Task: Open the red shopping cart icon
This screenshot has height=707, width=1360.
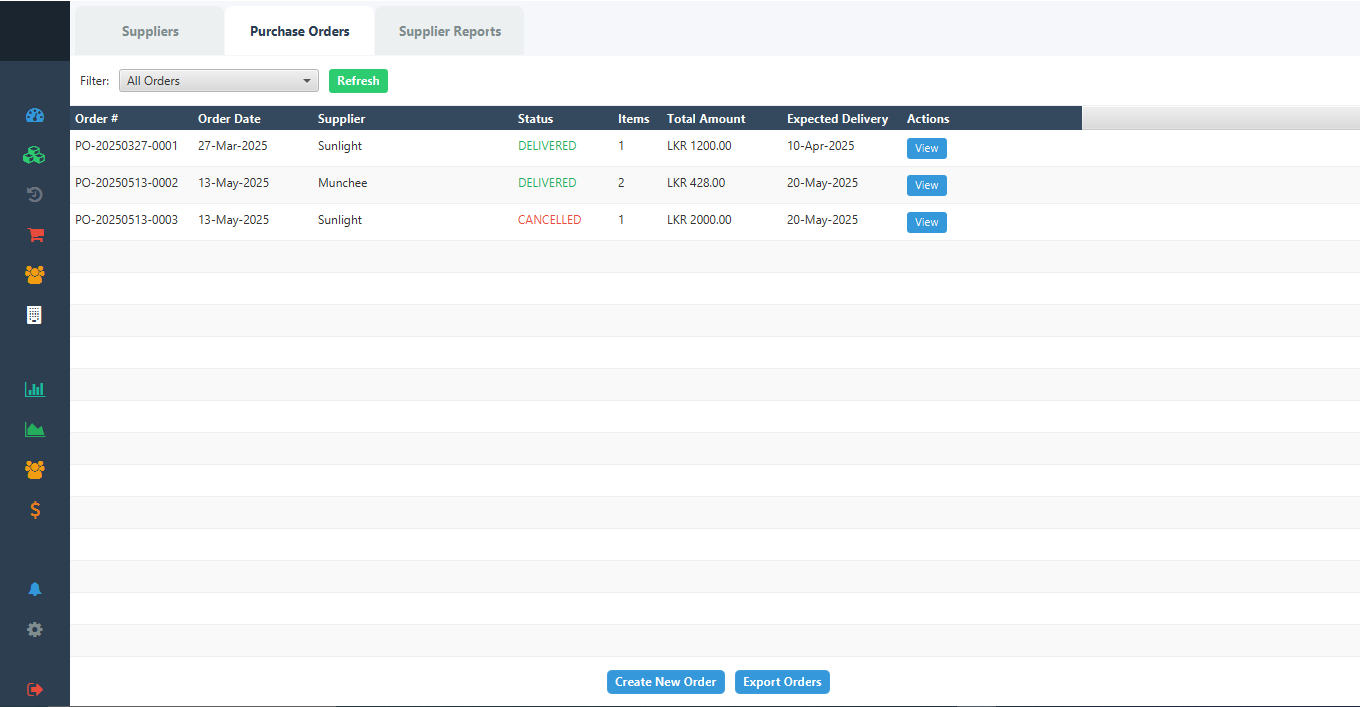Action: [x=35, y=235]
